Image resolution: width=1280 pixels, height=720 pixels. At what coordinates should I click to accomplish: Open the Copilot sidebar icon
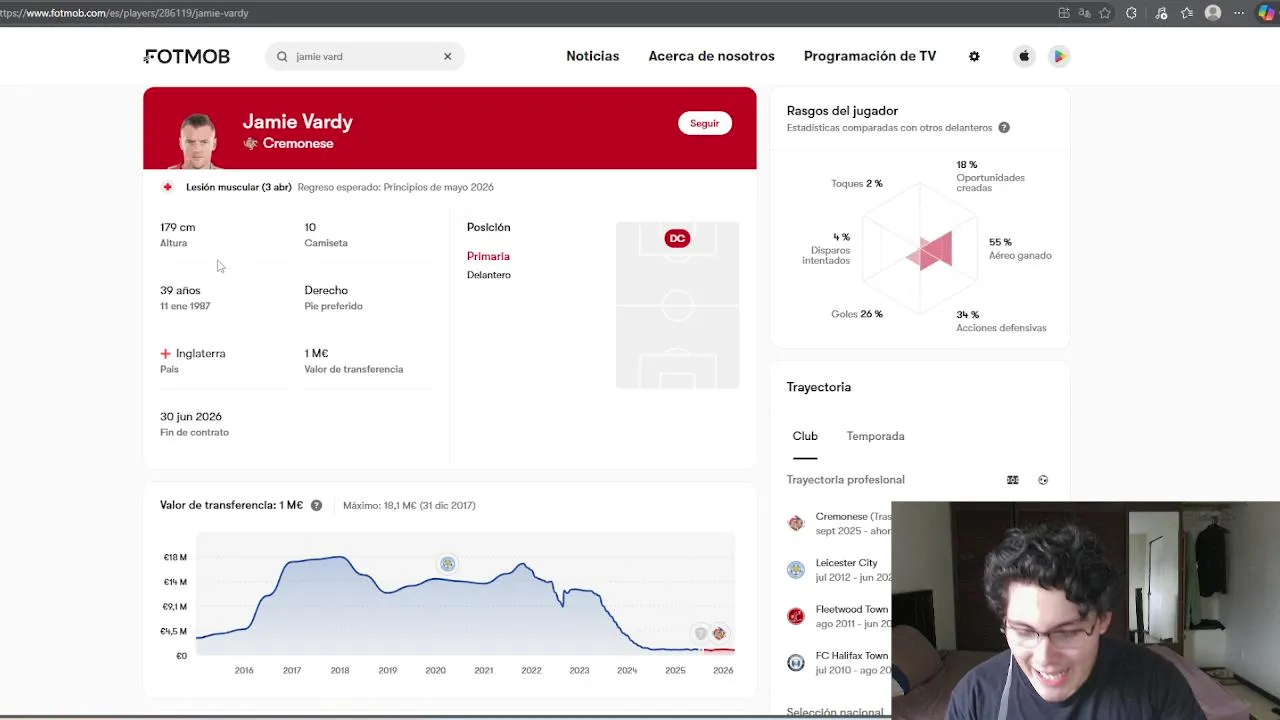[1266, 13]
